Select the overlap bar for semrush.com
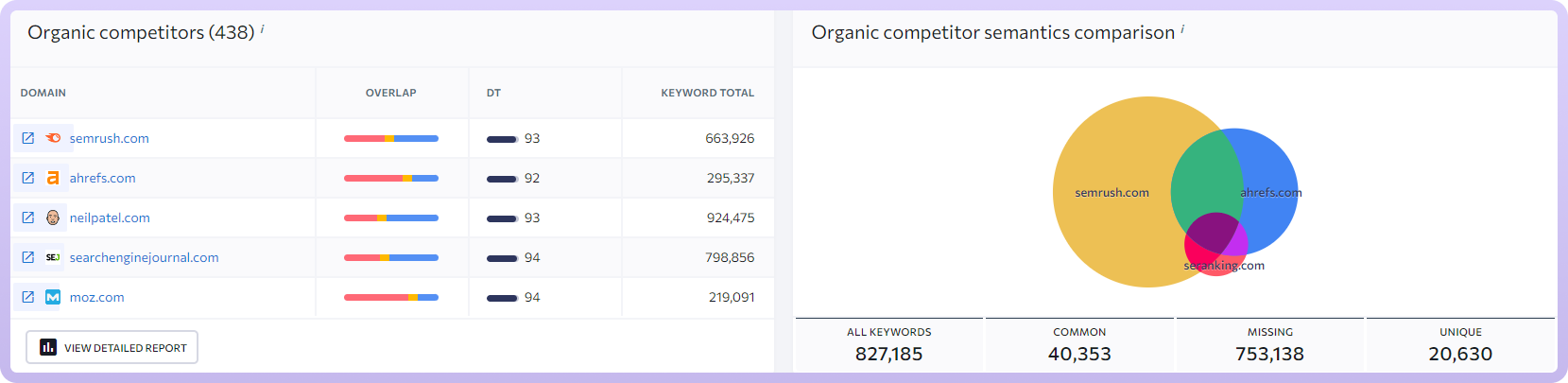1568x383 pixels. pyautogui.click(x=391, y=138)
